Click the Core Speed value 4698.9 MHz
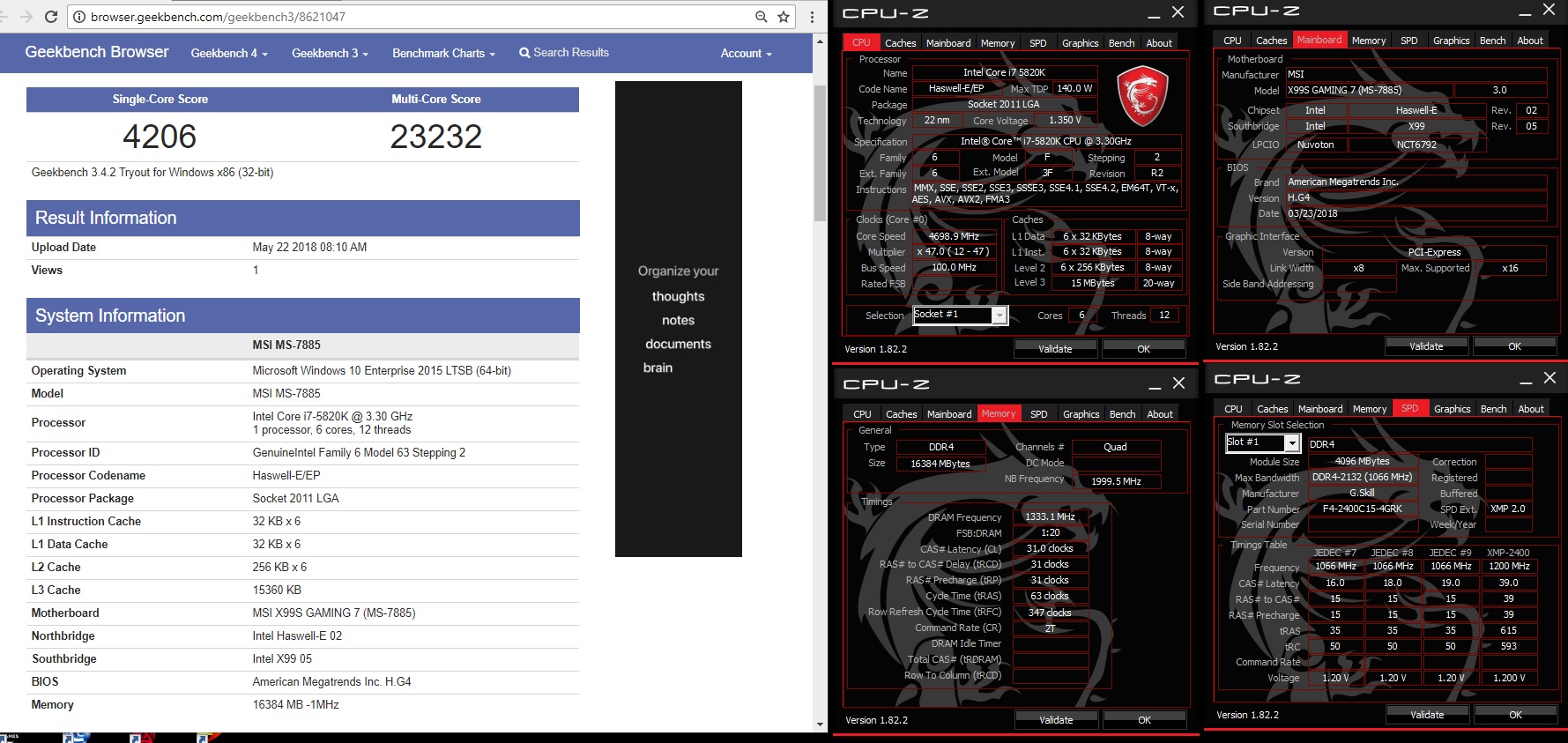 (954, 236)
